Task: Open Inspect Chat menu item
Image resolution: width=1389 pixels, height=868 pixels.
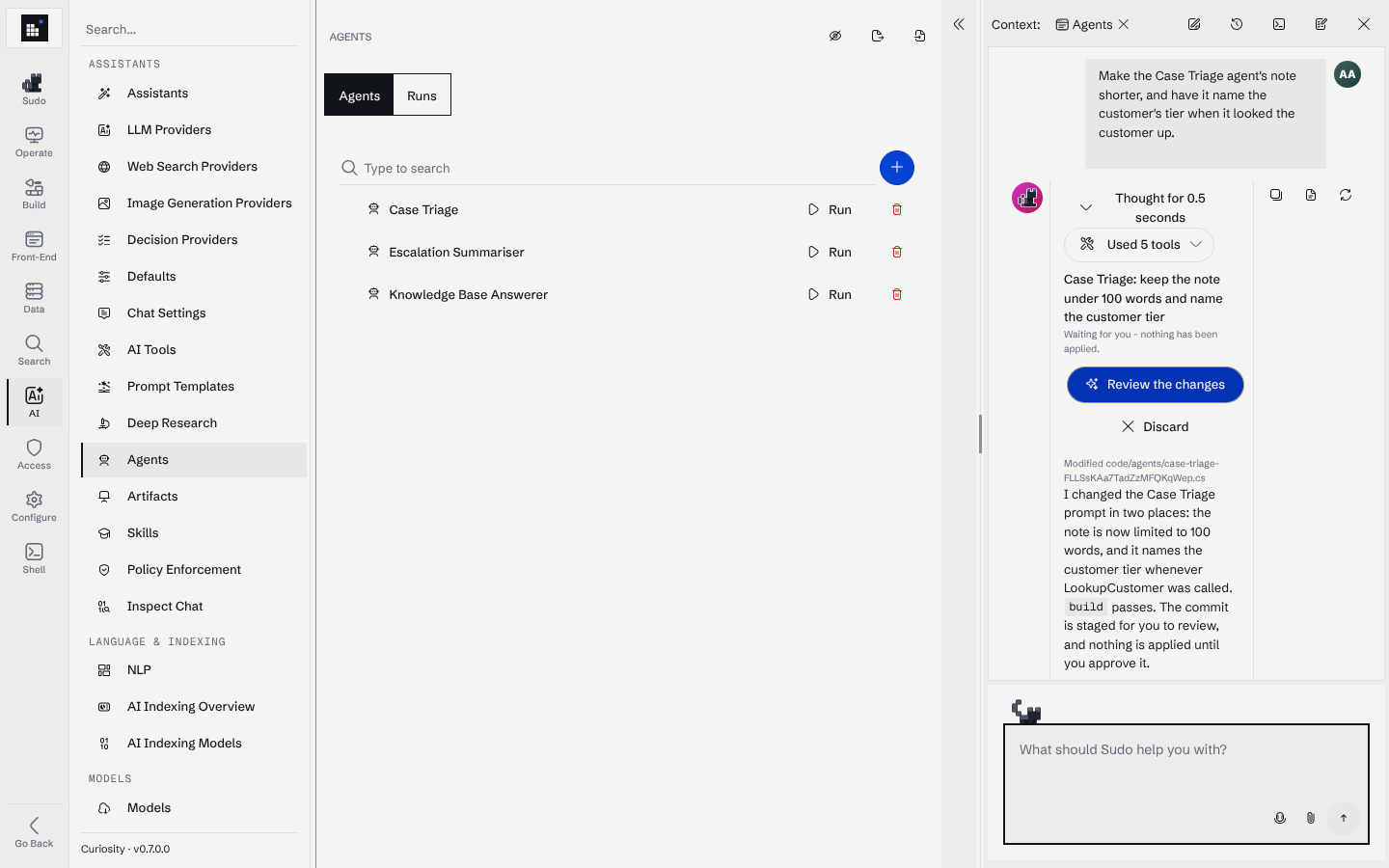Action: point(194,607)
